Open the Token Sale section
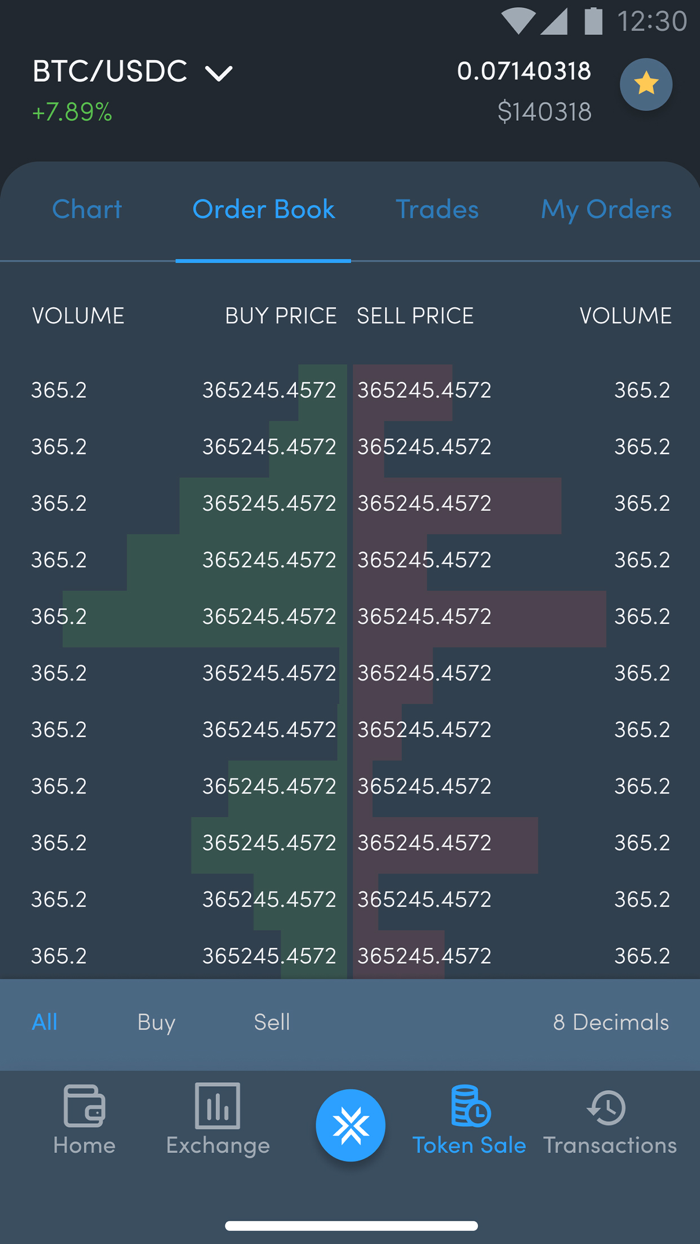 point(469,1120)
